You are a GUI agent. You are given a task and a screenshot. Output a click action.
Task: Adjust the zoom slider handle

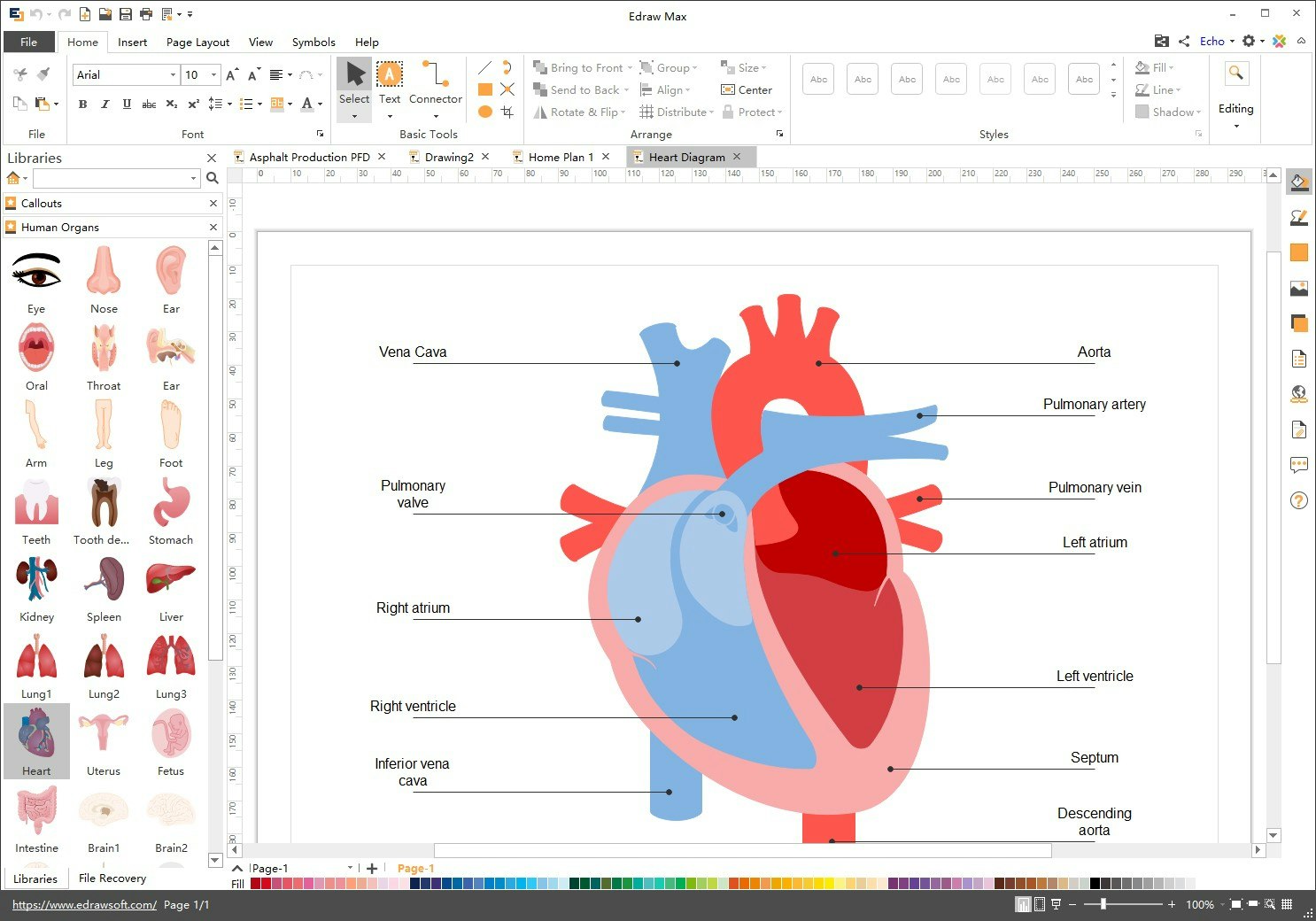pos(1103,904)
